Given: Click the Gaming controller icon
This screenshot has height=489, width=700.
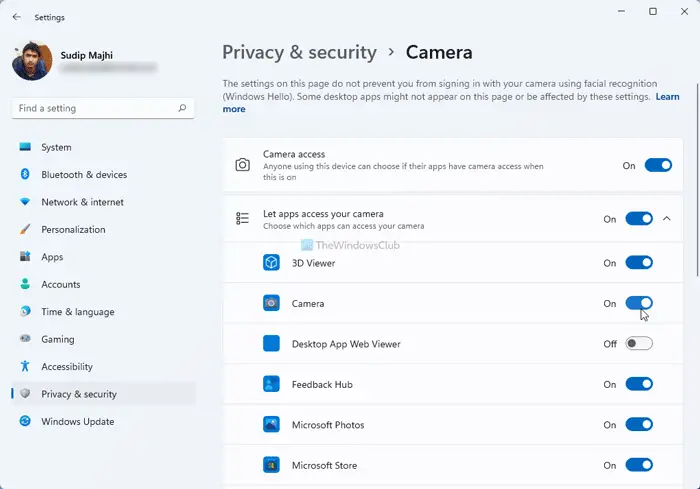Looking at the screenshot, I should tap(25, 339).
